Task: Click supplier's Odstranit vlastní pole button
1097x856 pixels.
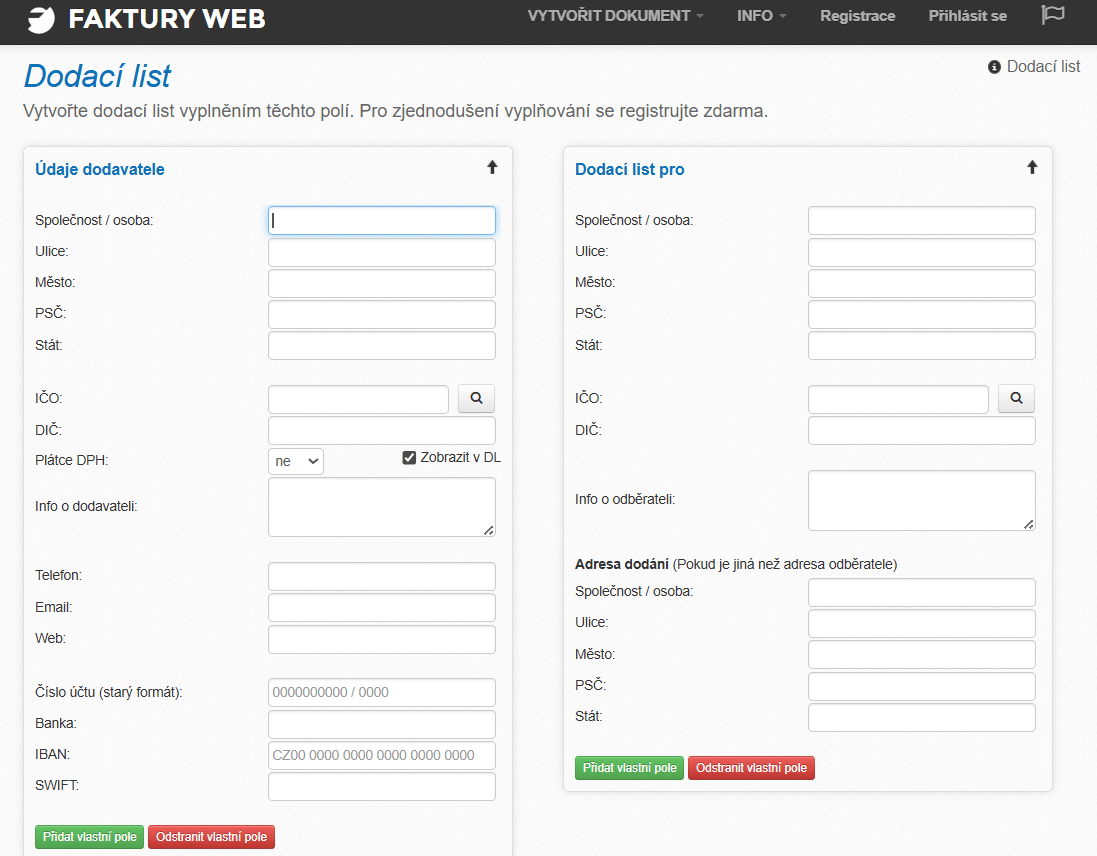Action: tap(211, 837)
